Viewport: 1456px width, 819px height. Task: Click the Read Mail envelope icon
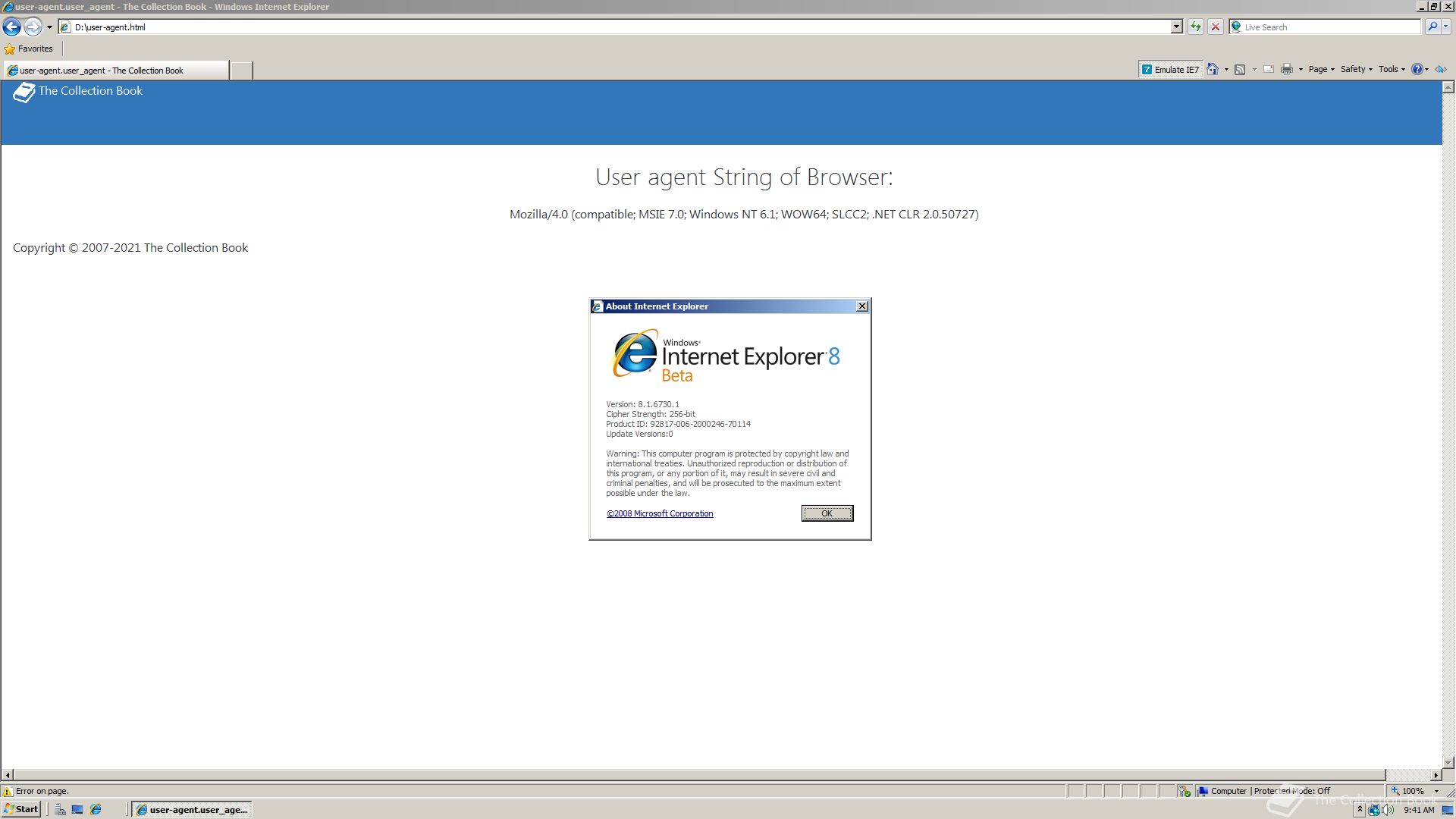(1268, 69)
